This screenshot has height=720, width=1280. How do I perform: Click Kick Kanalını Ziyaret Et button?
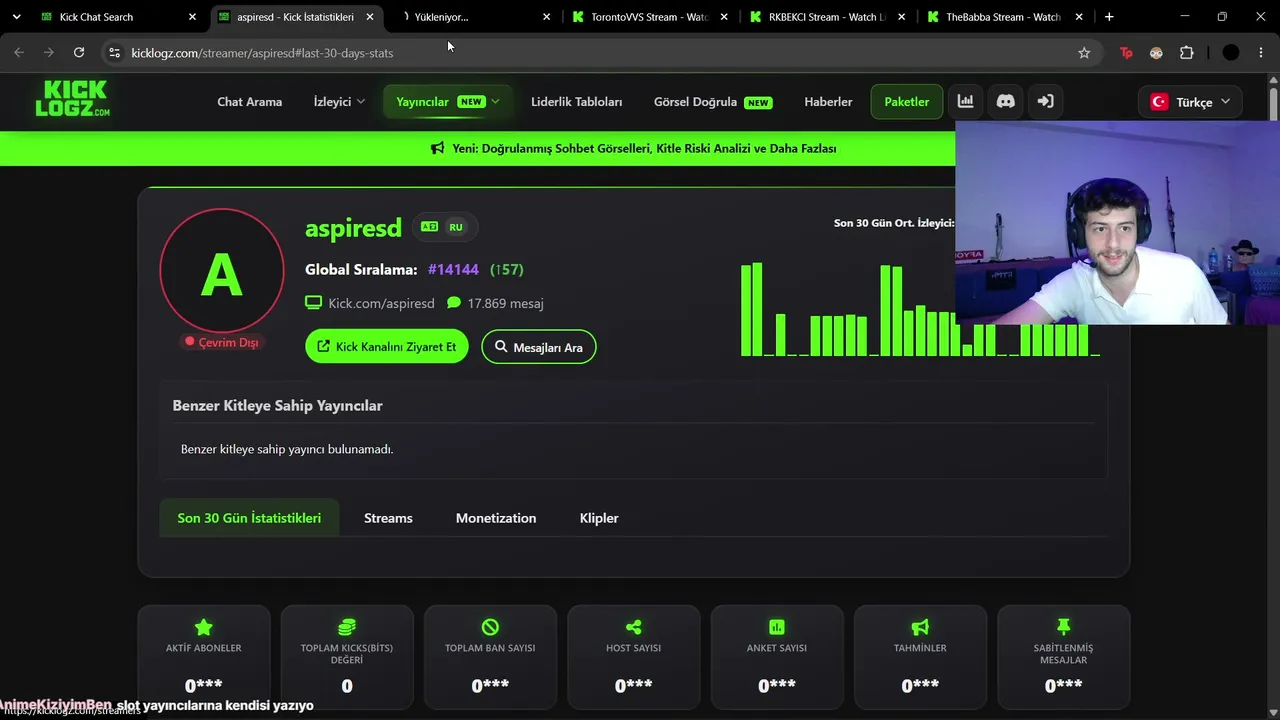[387, 346]
